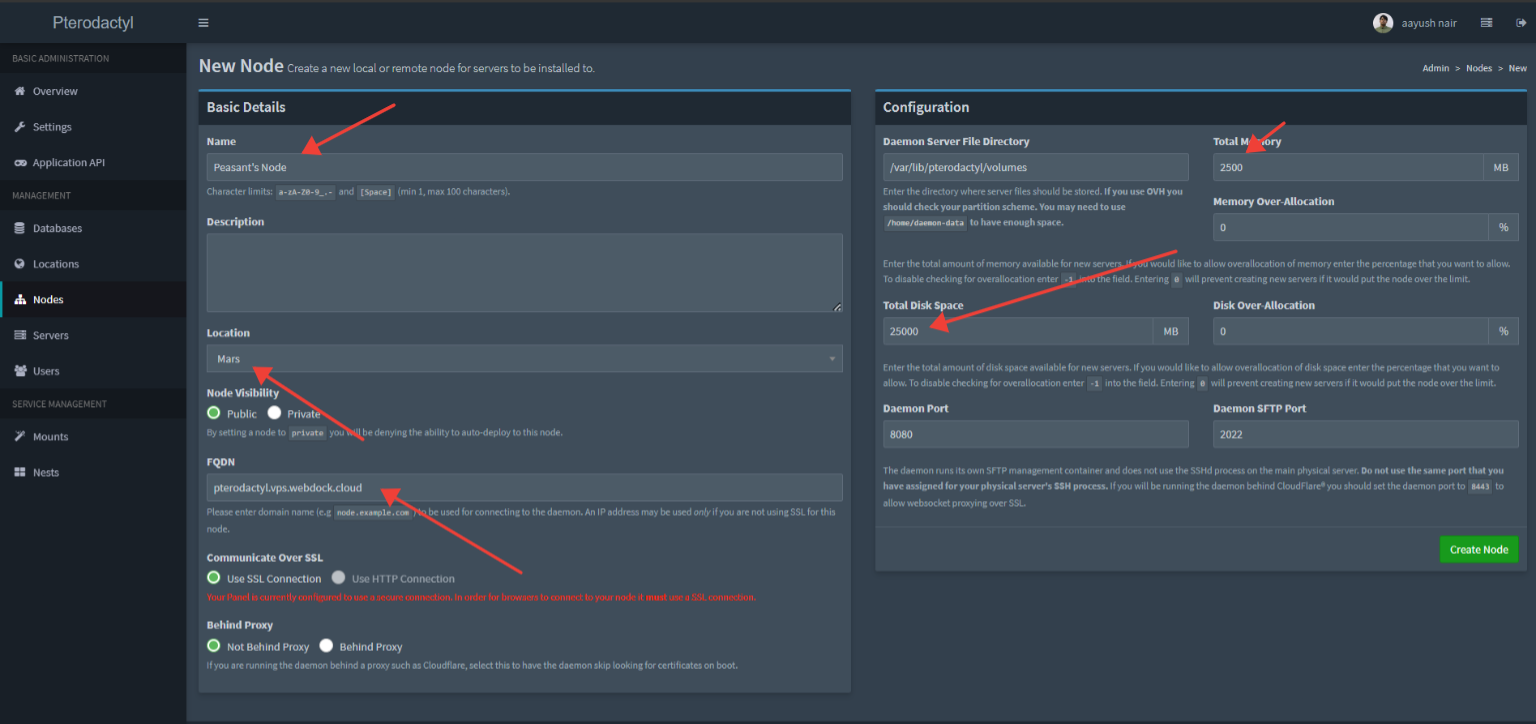Select the Behind Proxy radio button

(x=326, y=646)
